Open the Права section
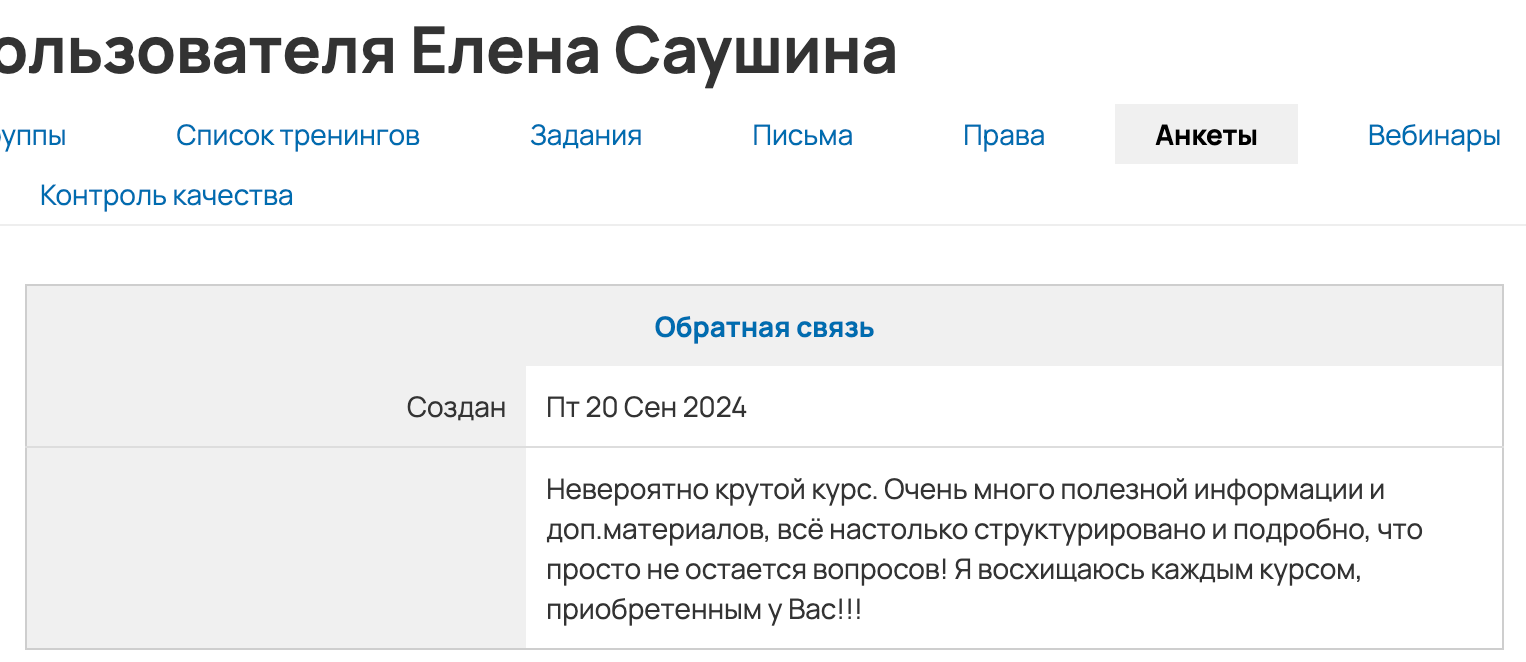 click(1003, 134)
